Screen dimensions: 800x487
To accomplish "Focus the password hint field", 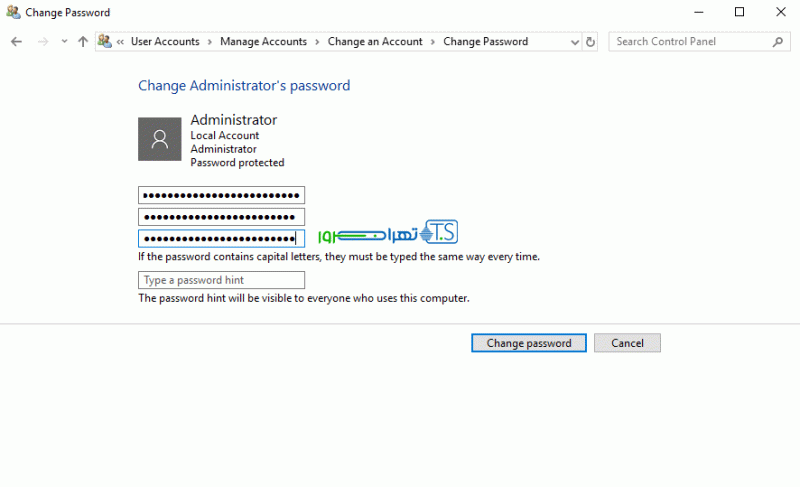I will click(221, 280).
